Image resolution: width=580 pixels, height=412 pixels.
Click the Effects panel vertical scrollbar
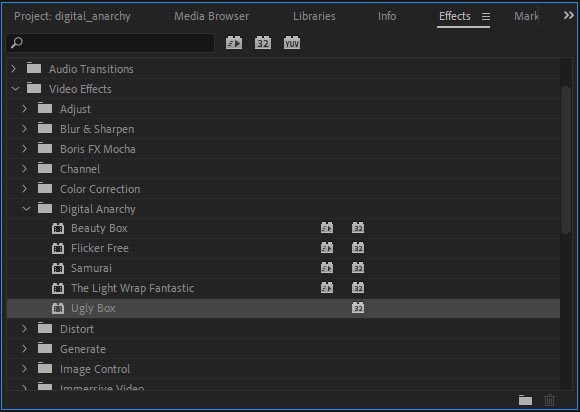click(x=566, y=160)
